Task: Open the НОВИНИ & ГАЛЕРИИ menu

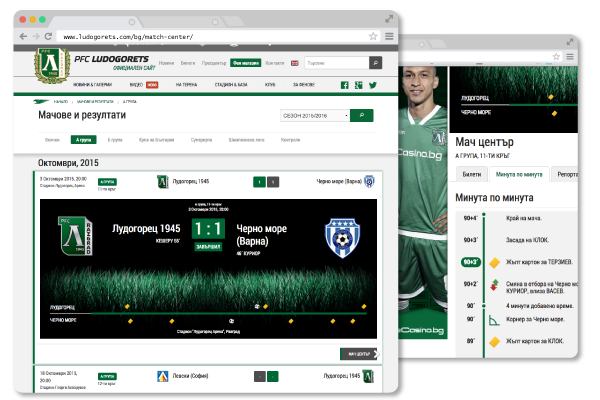Action: [x=93, y=85]
